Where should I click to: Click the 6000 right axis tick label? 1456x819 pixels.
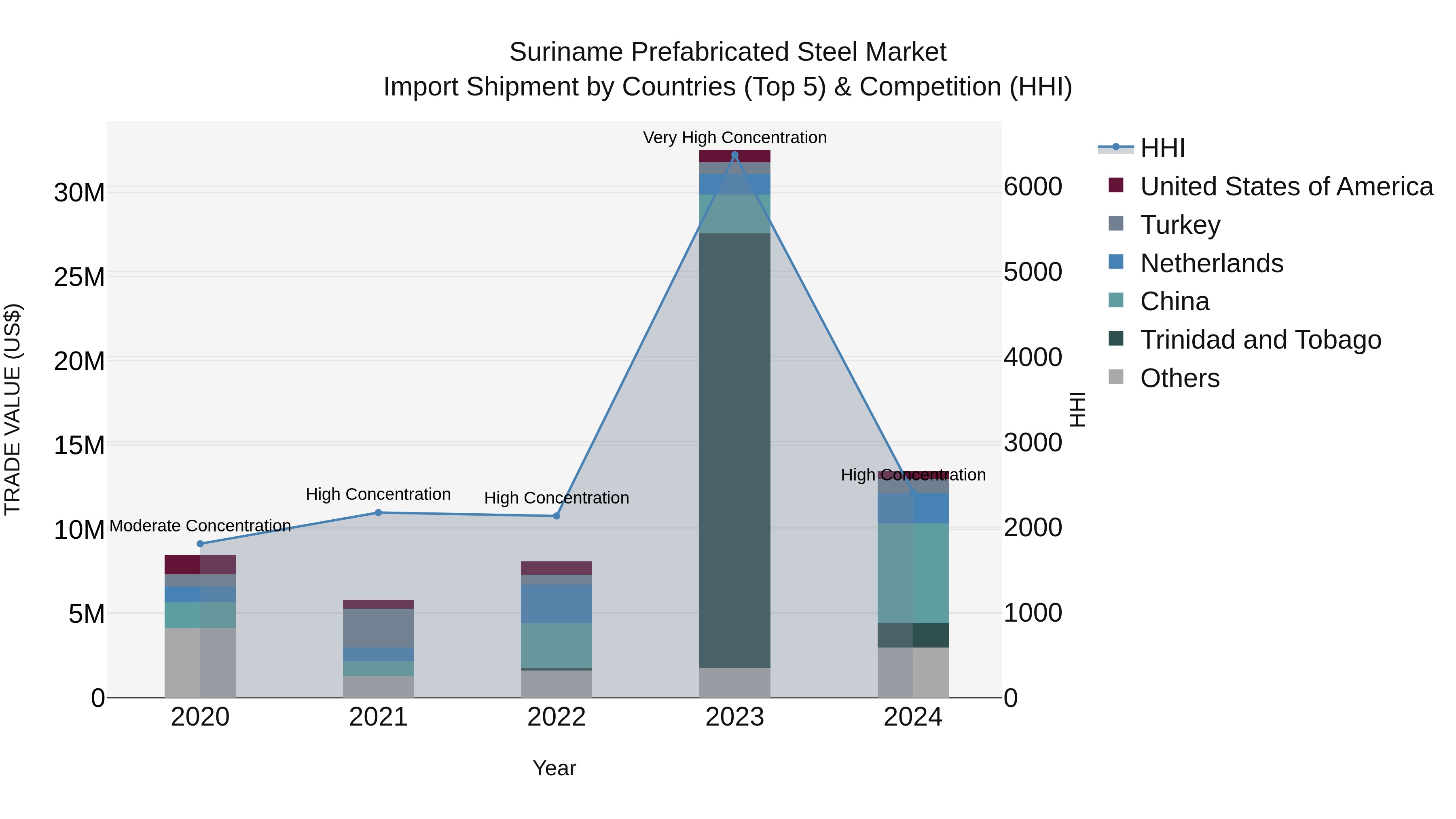[x=1033, y=186]
